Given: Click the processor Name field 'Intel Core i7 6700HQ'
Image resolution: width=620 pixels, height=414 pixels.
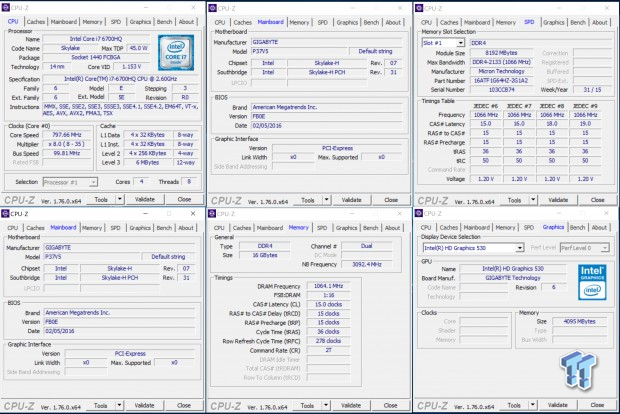Looking at the screenshot, I should tap(96, 39).
